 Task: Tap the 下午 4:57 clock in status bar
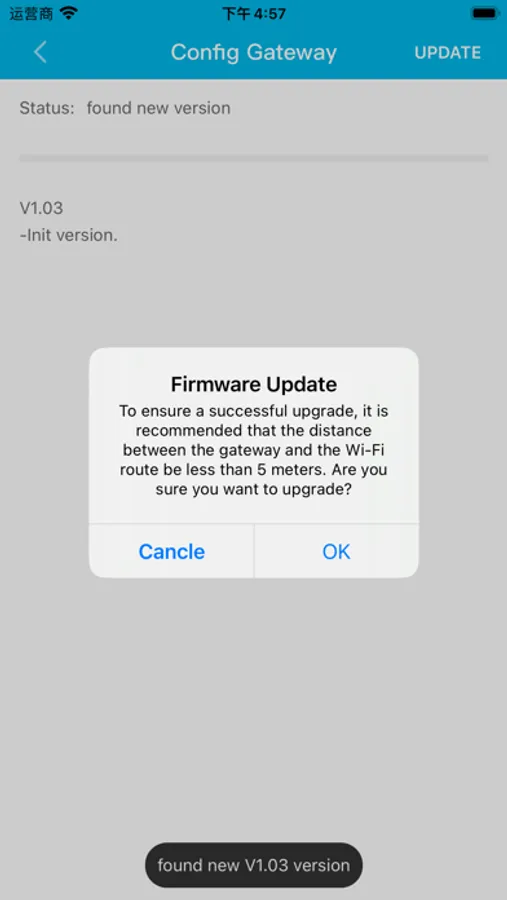pos(253,13)
